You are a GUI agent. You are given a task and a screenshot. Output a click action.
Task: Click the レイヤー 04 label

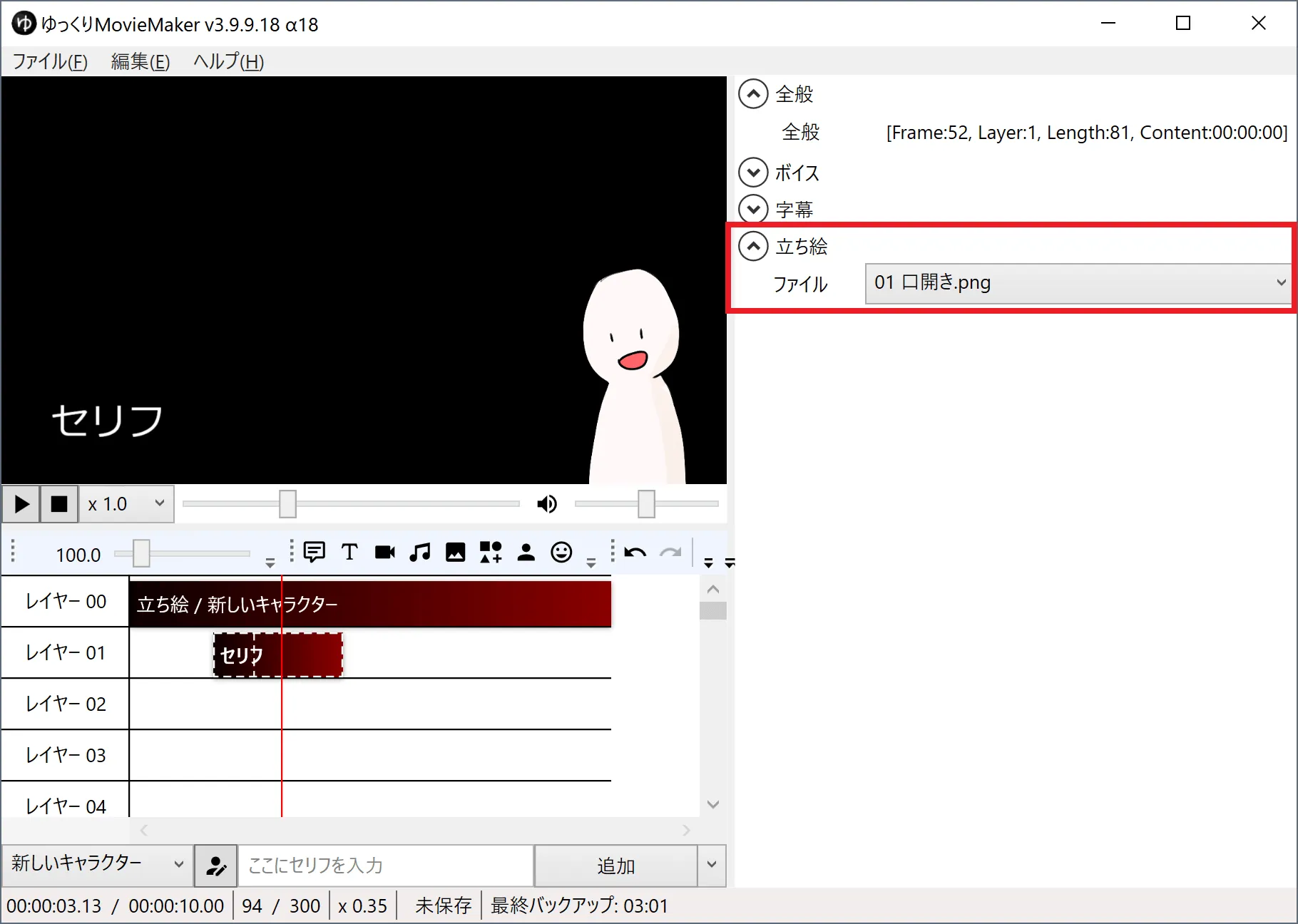66,806
